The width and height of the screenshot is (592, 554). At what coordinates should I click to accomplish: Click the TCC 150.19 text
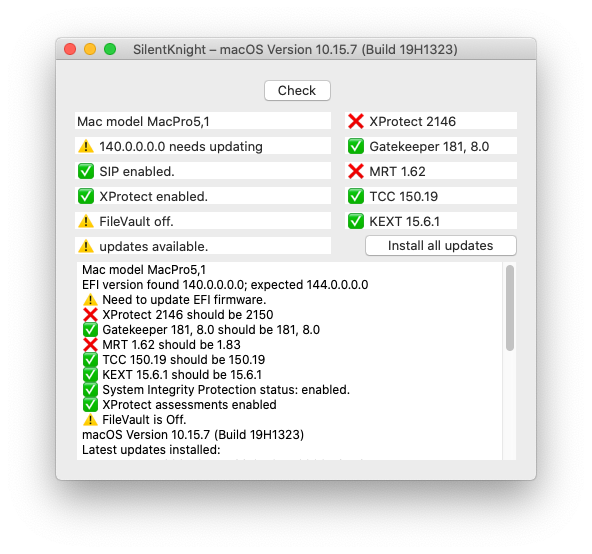pos(403,196)
